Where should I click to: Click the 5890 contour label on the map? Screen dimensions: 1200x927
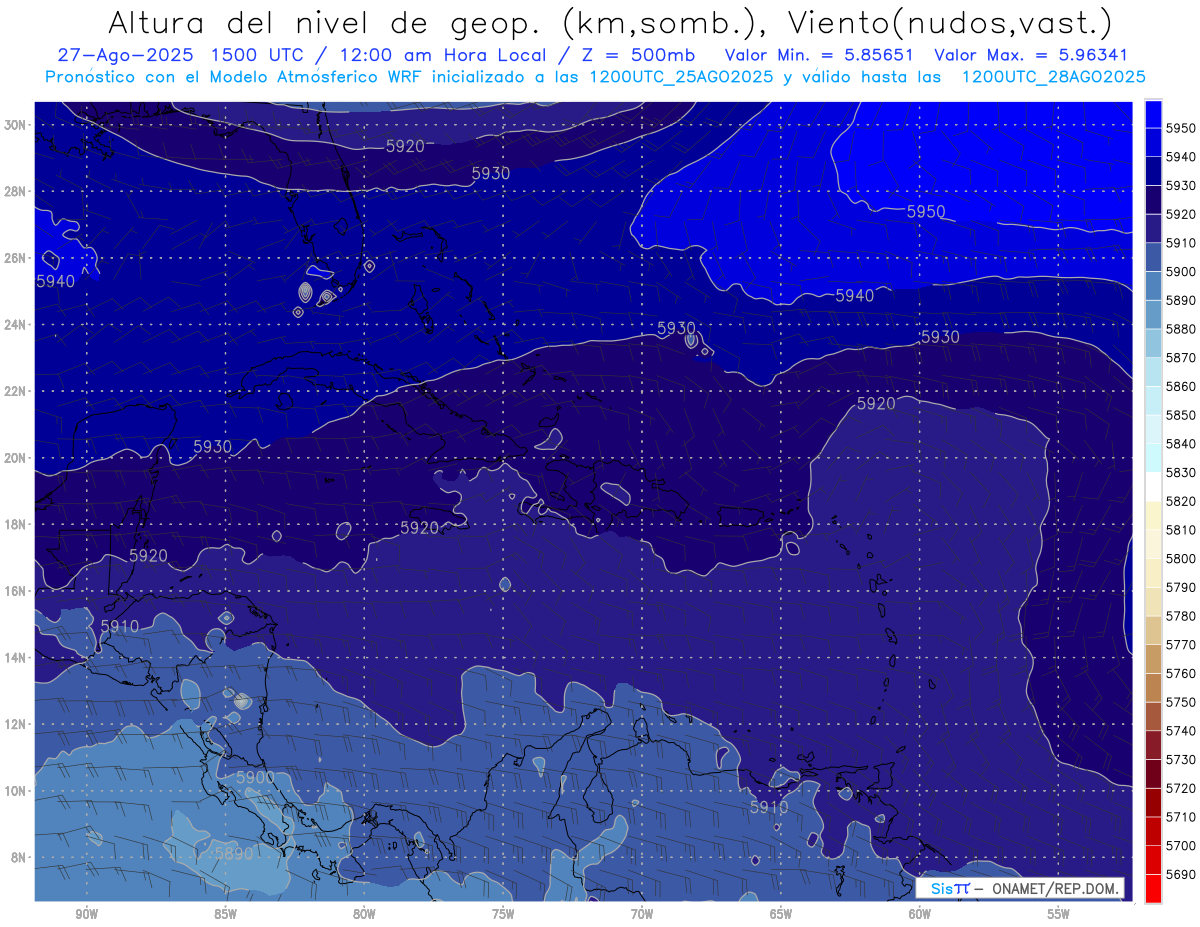tap(234, 853)
